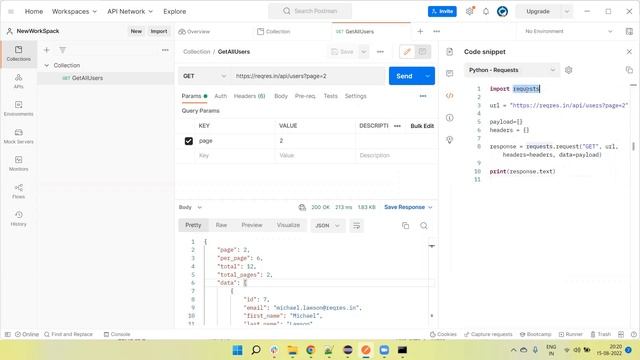The image size is (640, 360).
Task: Toggle response line wrap icon
Action: [356, 225]
